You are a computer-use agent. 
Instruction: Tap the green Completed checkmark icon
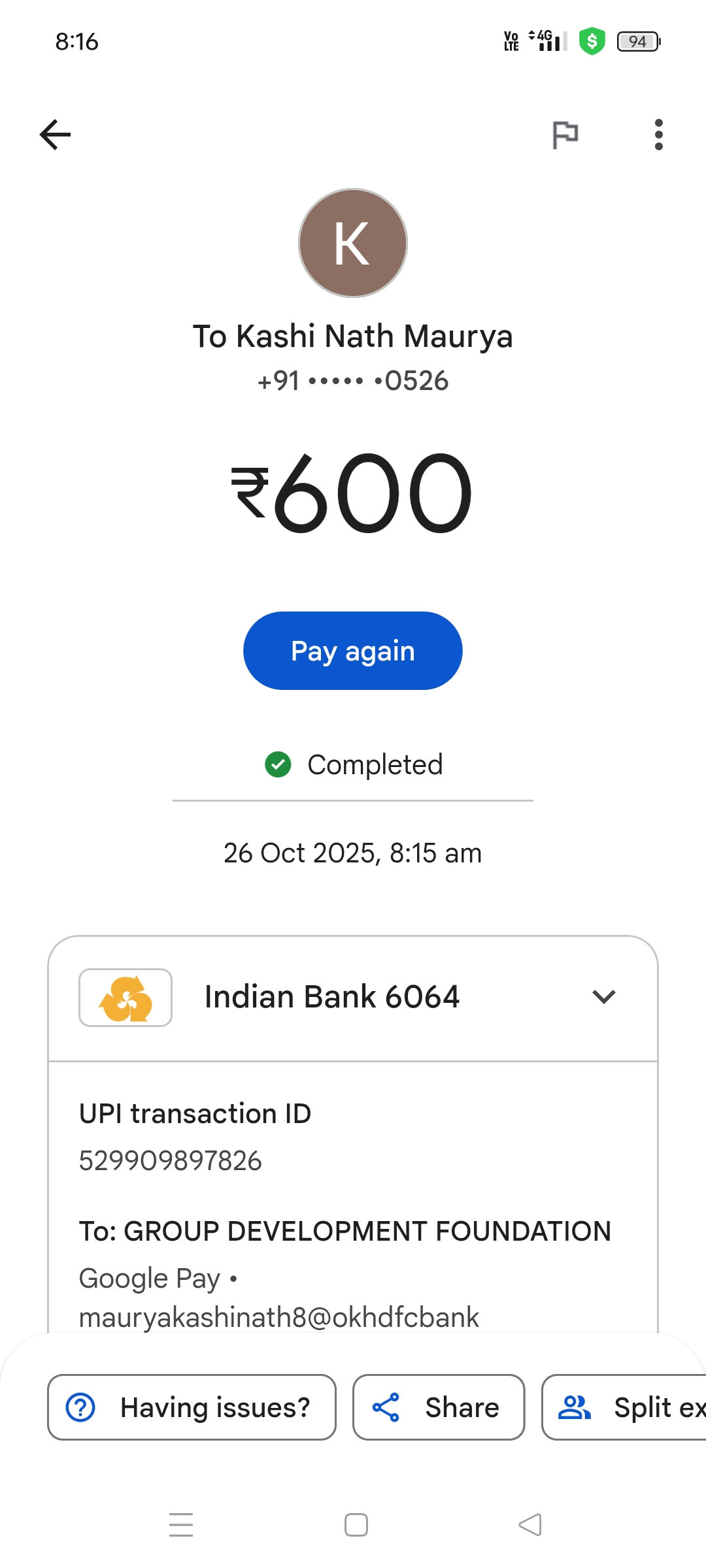[x=278, y=764]
